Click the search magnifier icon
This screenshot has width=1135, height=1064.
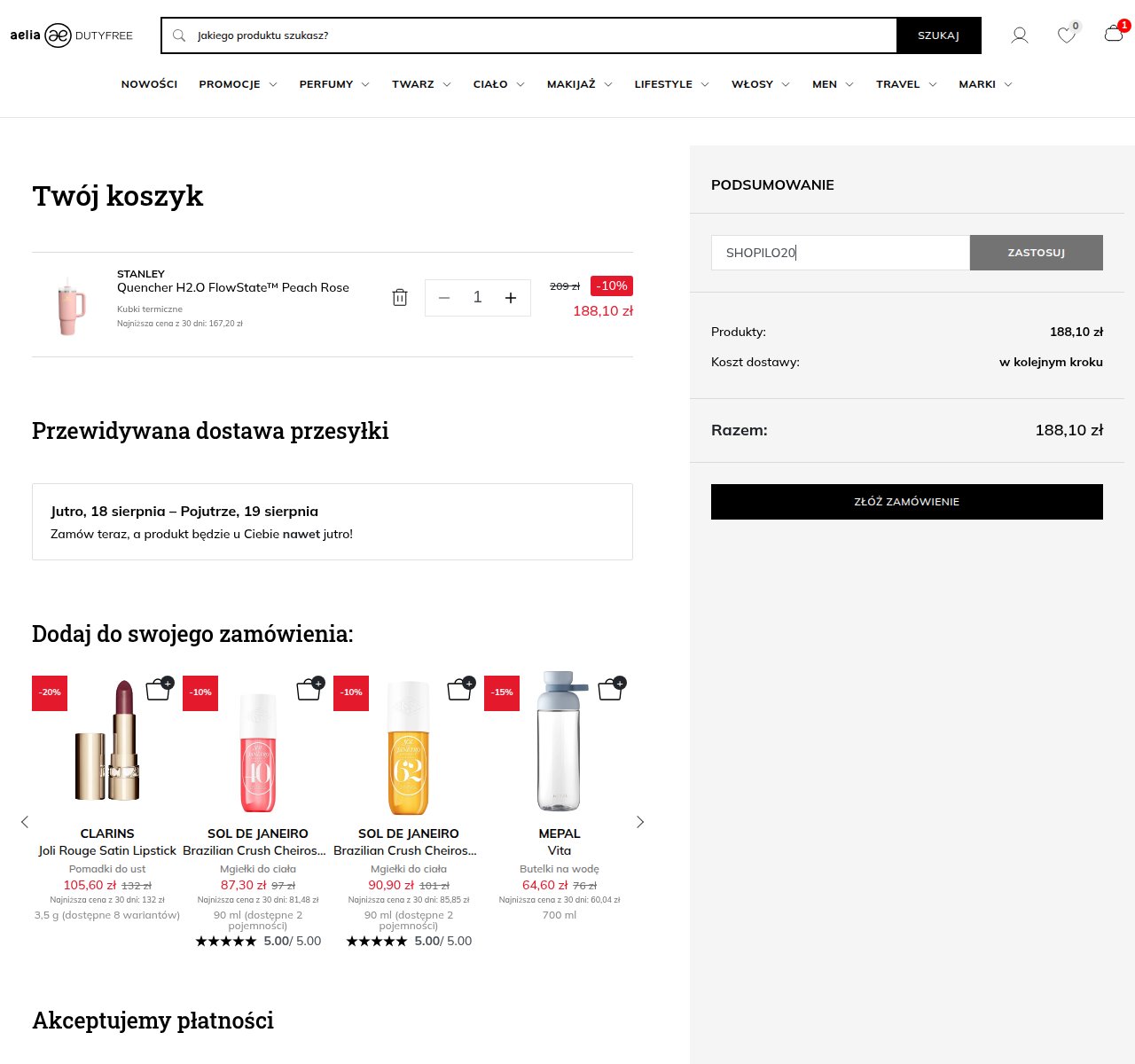(179, 35)
